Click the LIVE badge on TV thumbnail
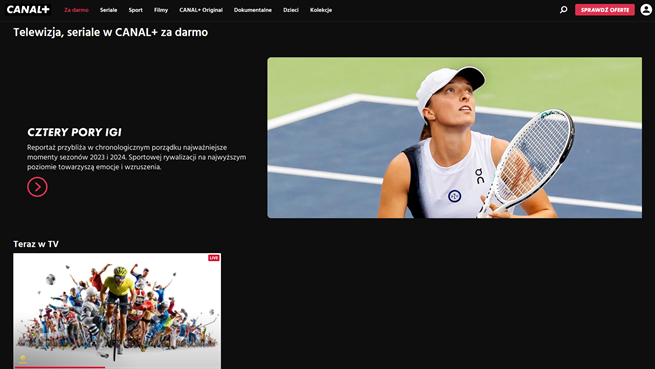 pos(214,258)
